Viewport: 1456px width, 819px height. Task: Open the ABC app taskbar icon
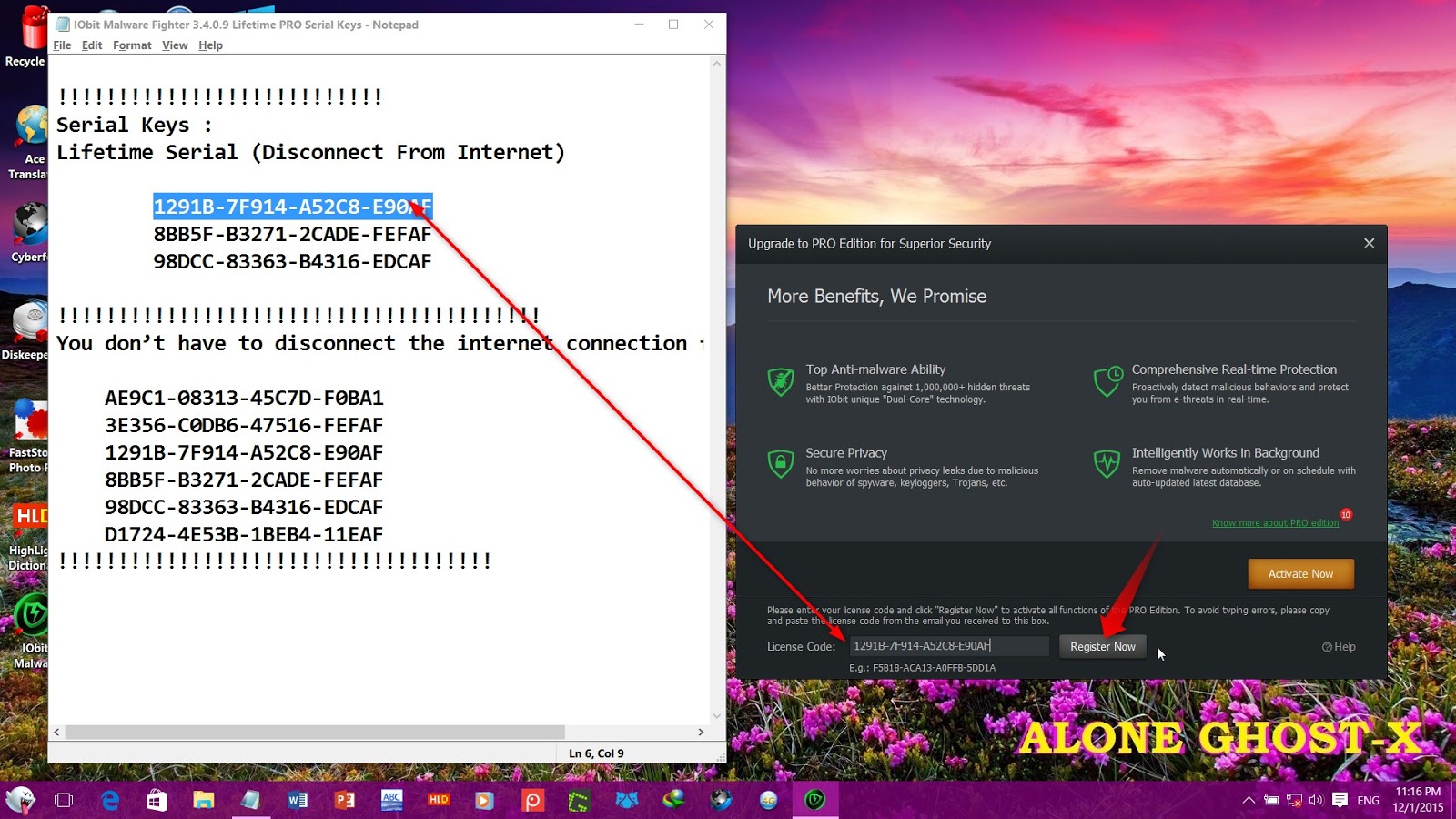pyautogui.click(x=391, y=800)
